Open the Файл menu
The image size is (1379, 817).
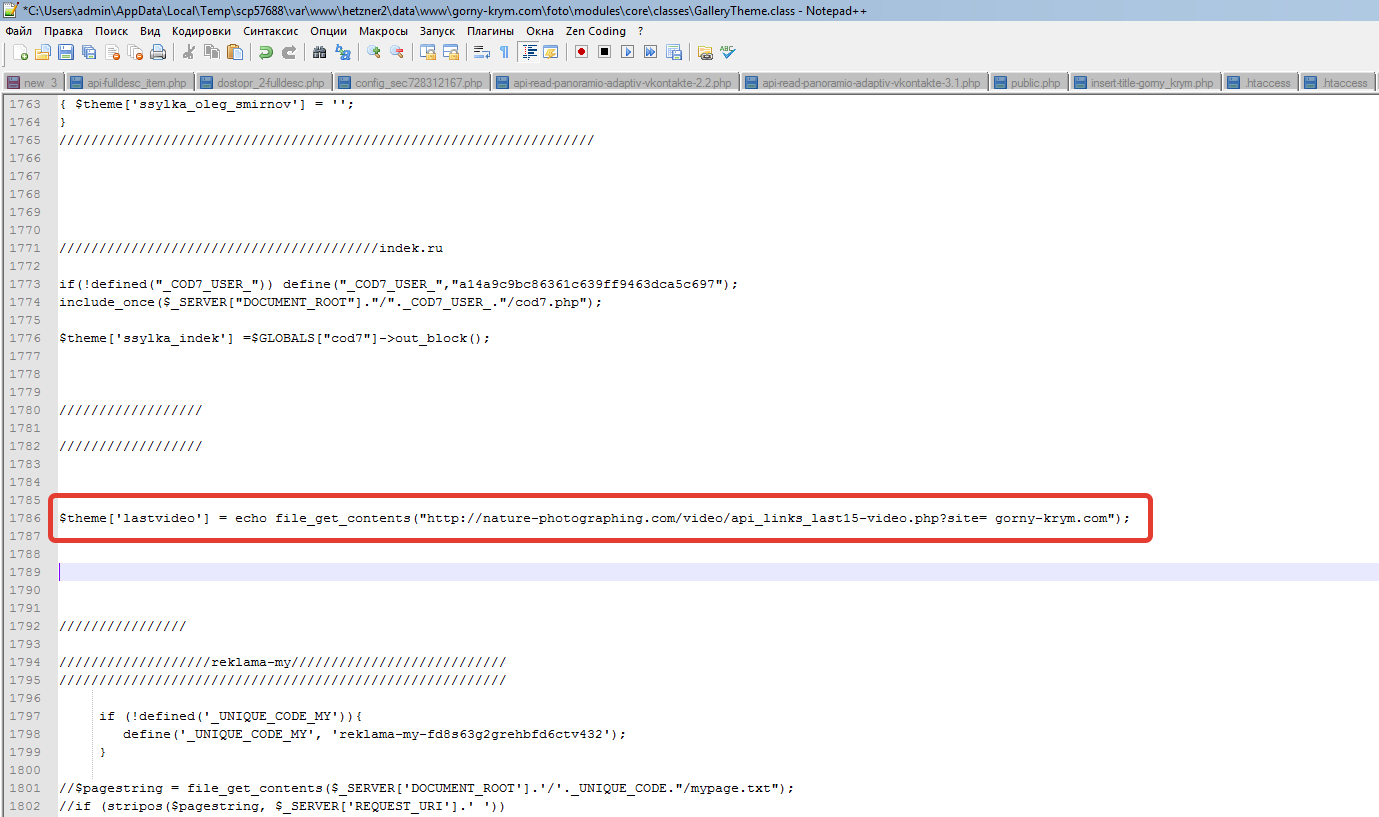pyautogui.click(x=18, y=31)
